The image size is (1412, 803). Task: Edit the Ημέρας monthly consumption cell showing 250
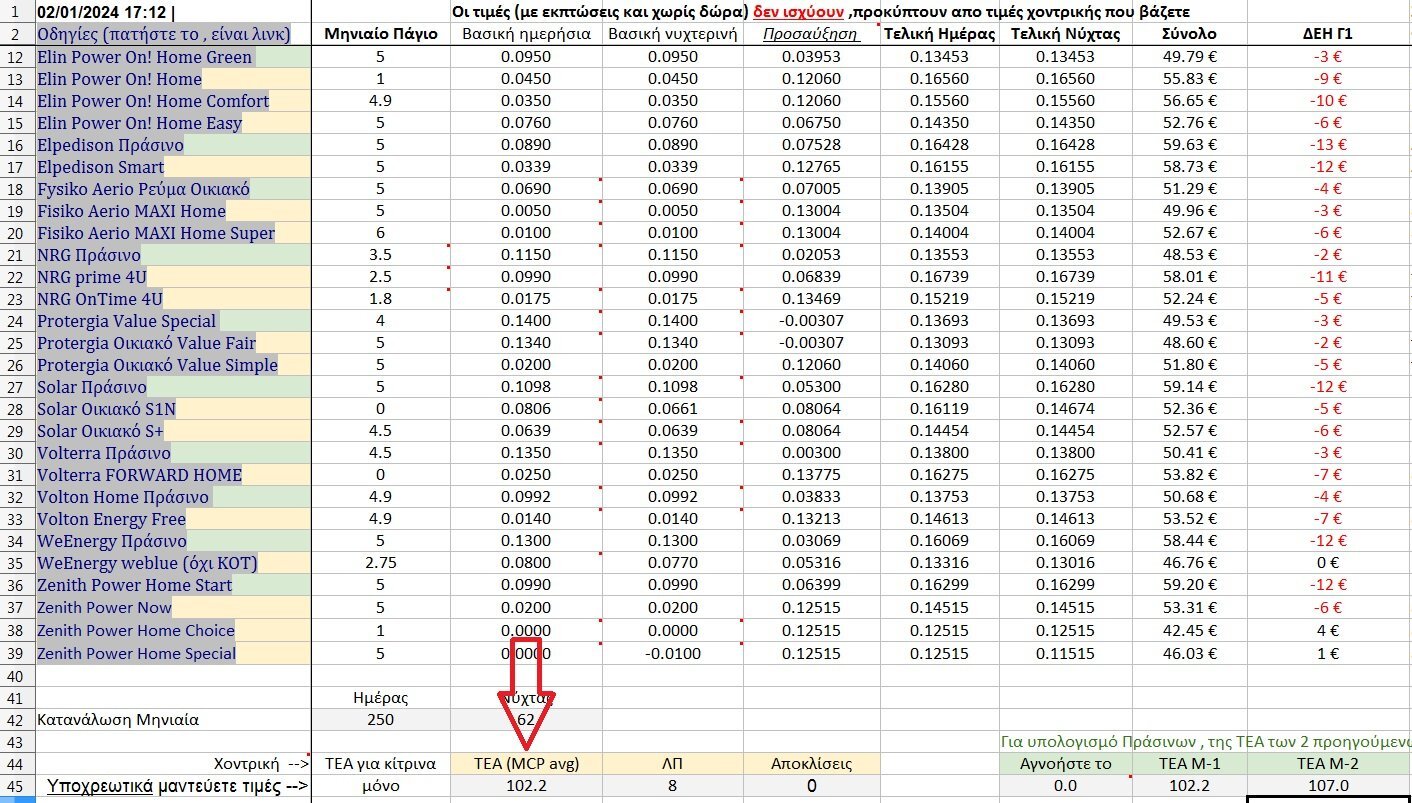[x=381, y=719]
